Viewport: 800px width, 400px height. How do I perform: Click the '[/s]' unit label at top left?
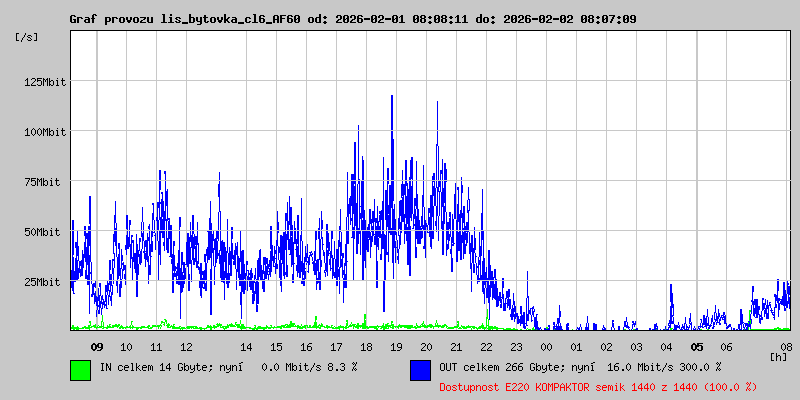coord(27,36)
